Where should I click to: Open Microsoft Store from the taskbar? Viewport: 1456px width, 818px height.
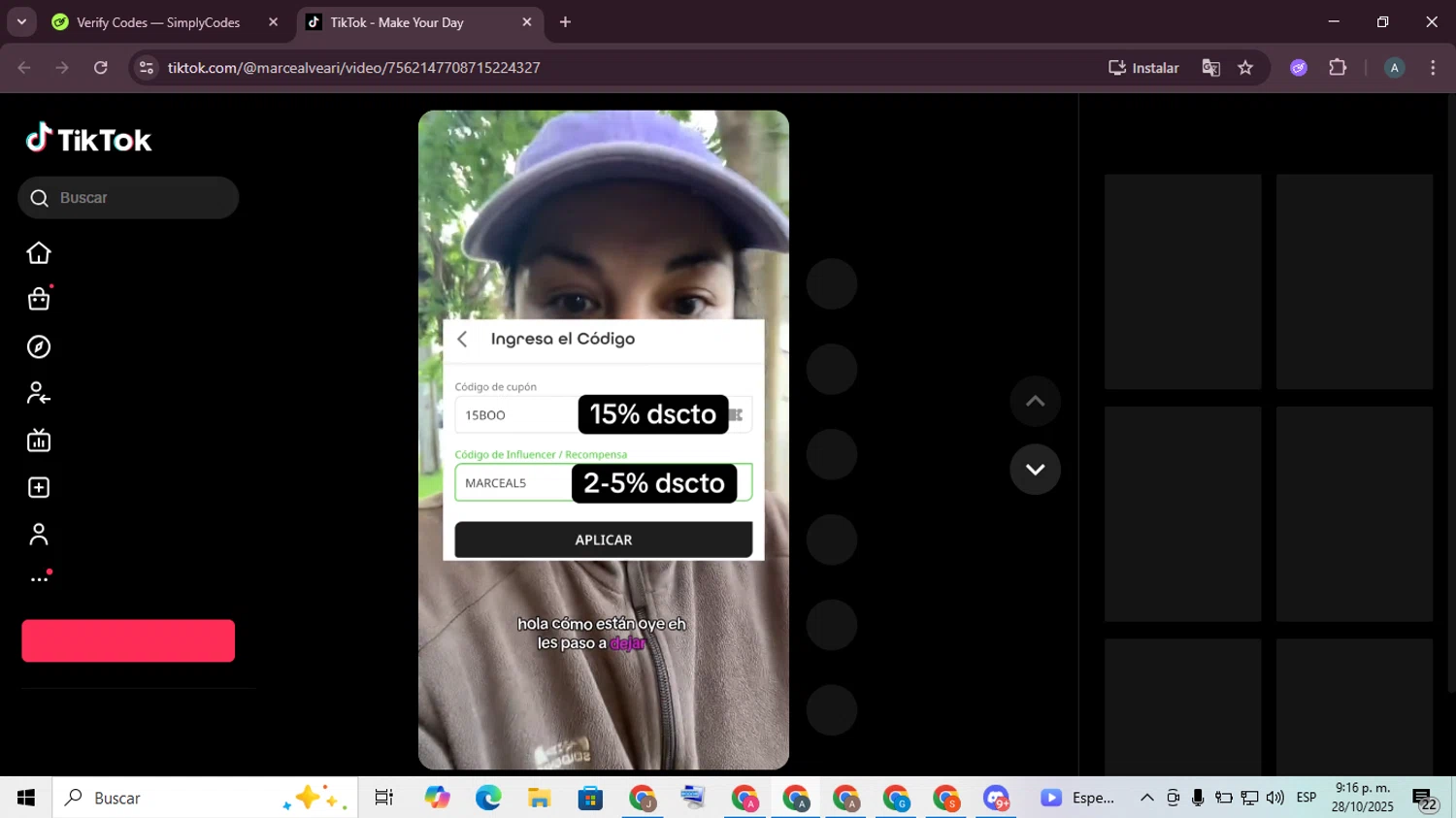[x=590, y=798]
